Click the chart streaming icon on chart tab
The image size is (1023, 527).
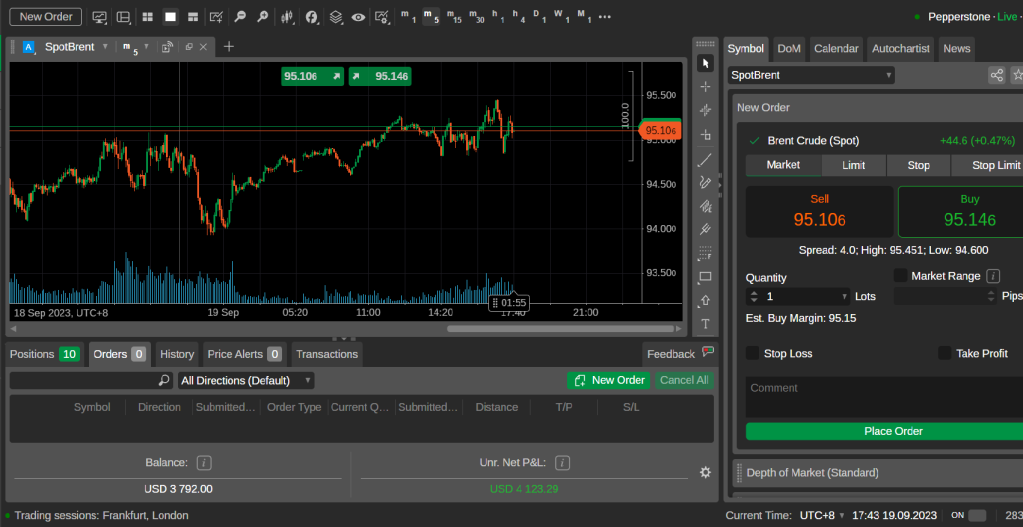pyautogui.click(x=168, y=47)
